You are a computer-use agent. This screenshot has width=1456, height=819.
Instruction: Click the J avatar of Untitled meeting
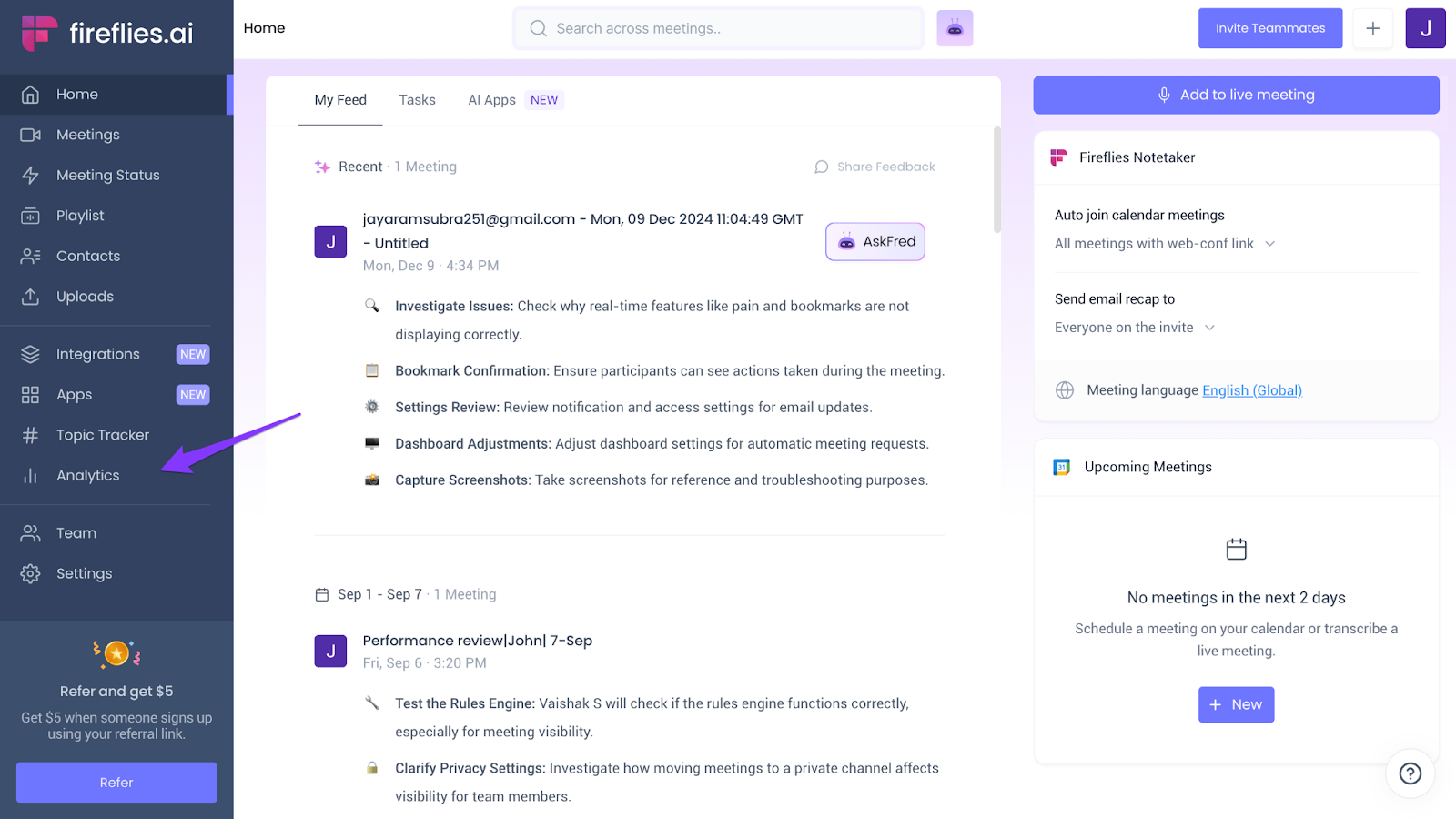pos(330,242)
